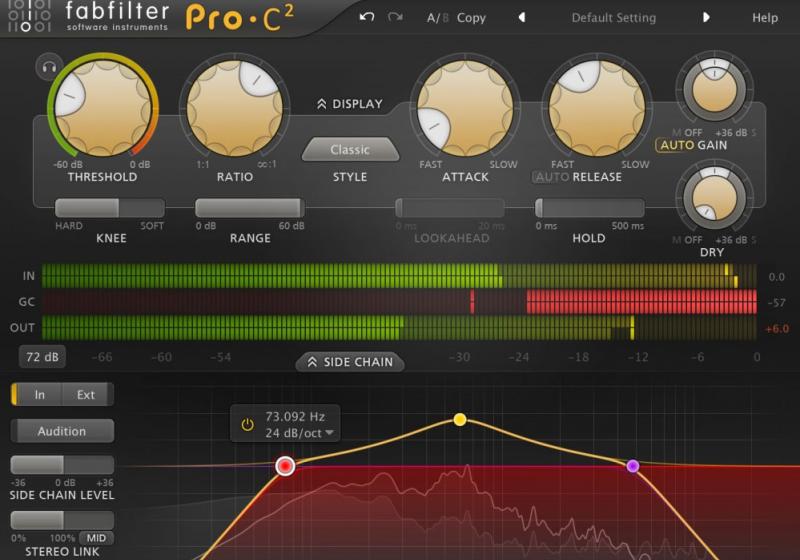The image size is (800, 560).
Task: Collapse the Display section
Action: (349, 104)
